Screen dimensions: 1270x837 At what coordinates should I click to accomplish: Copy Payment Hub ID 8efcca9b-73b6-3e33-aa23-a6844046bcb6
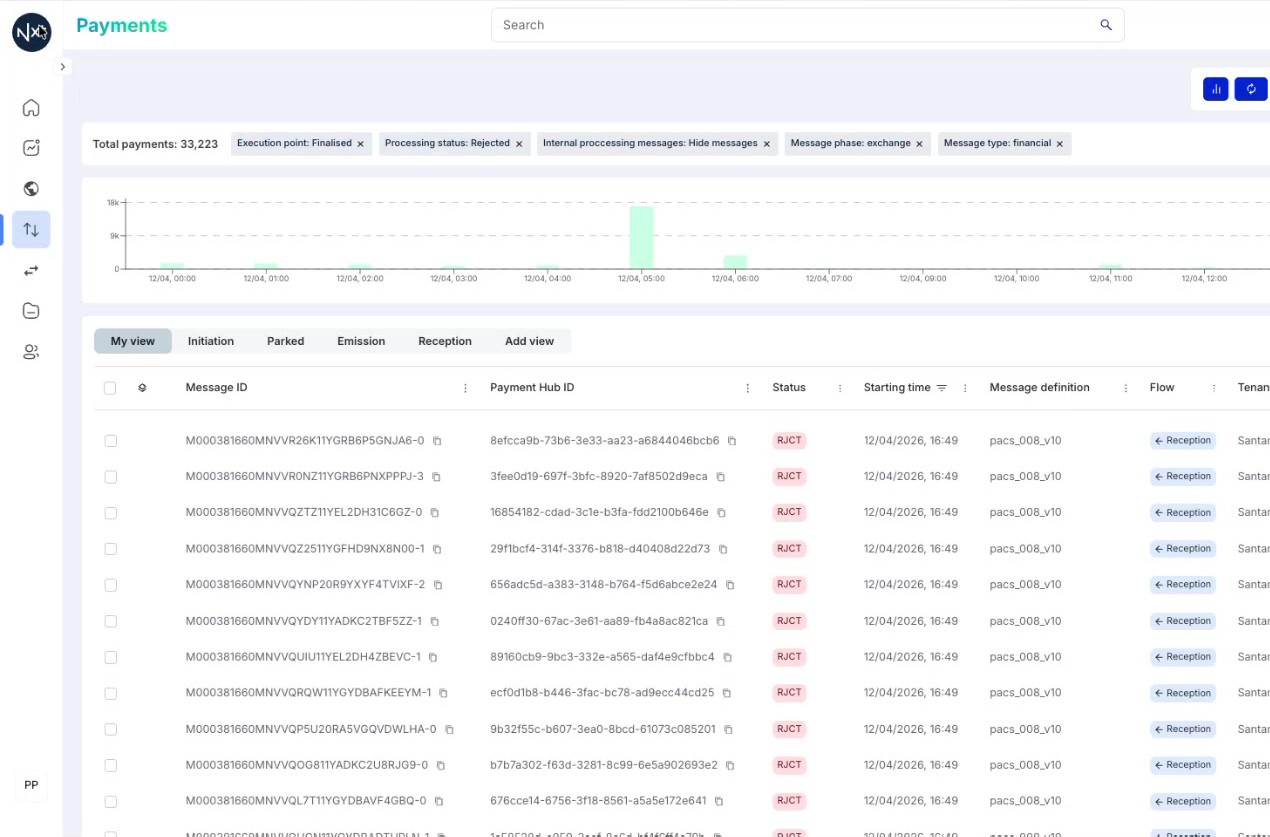[732, 441]
